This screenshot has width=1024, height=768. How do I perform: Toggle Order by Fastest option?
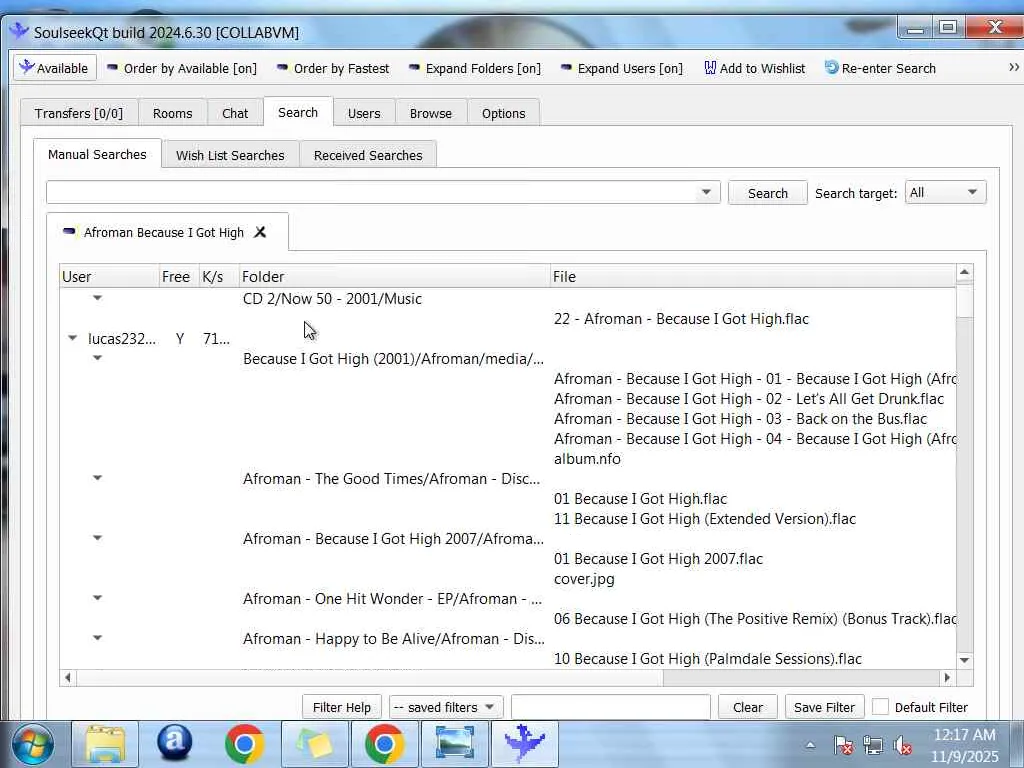pyautogui.click(x=332, y=68)
